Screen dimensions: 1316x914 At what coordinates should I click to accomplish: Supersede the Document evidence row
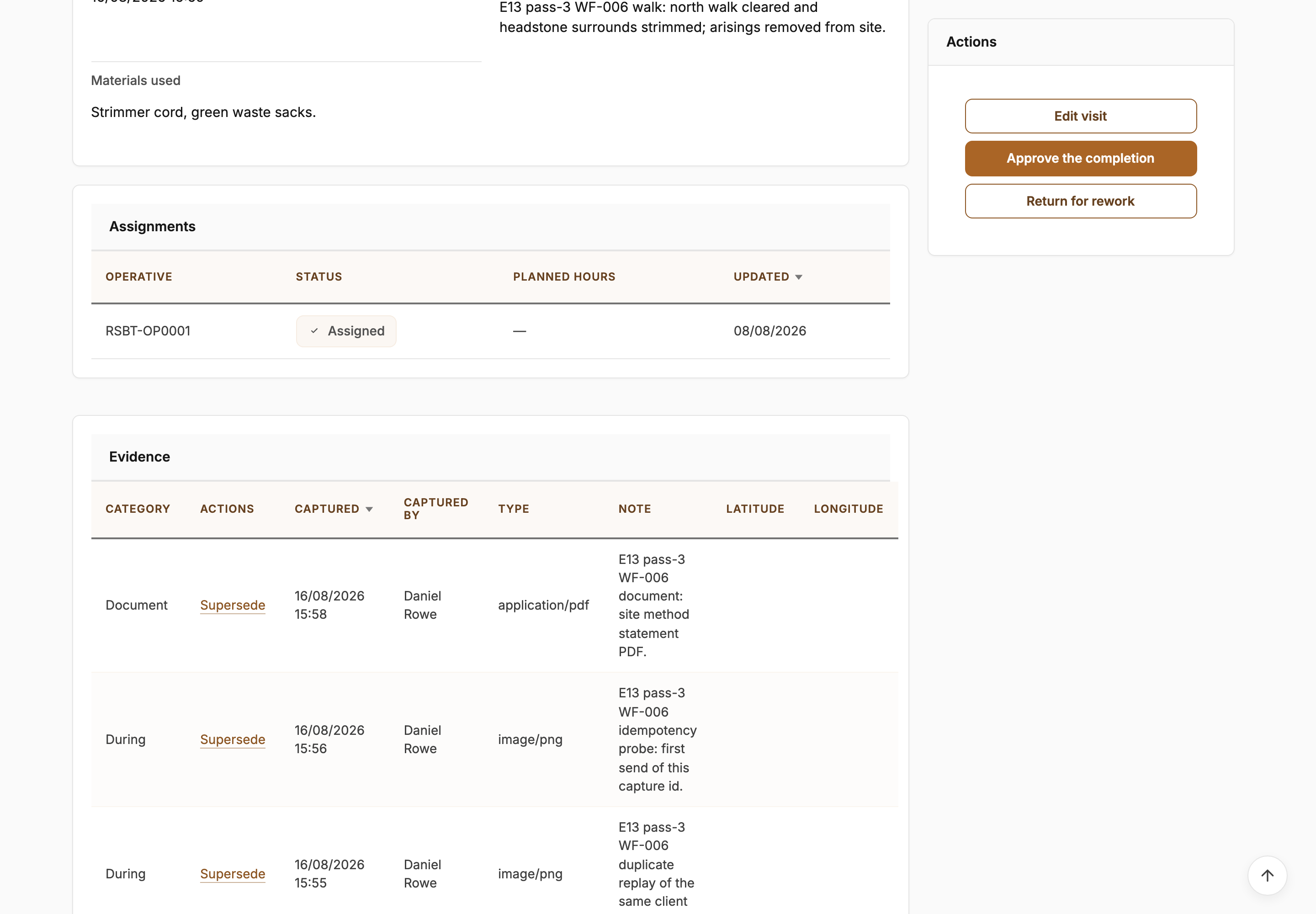[233, 606]
